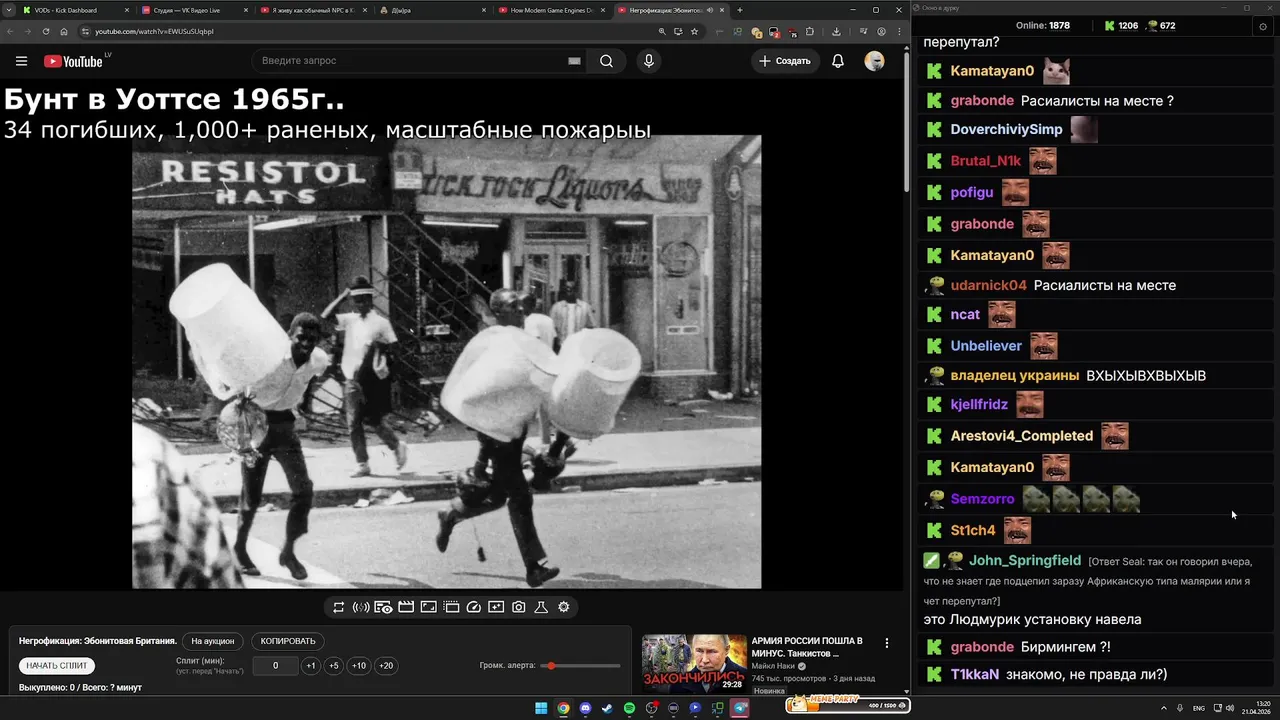Click the +10 split minutes button
The width and height of the screenshot is (1280, 720).
click(x=359, y=666)
